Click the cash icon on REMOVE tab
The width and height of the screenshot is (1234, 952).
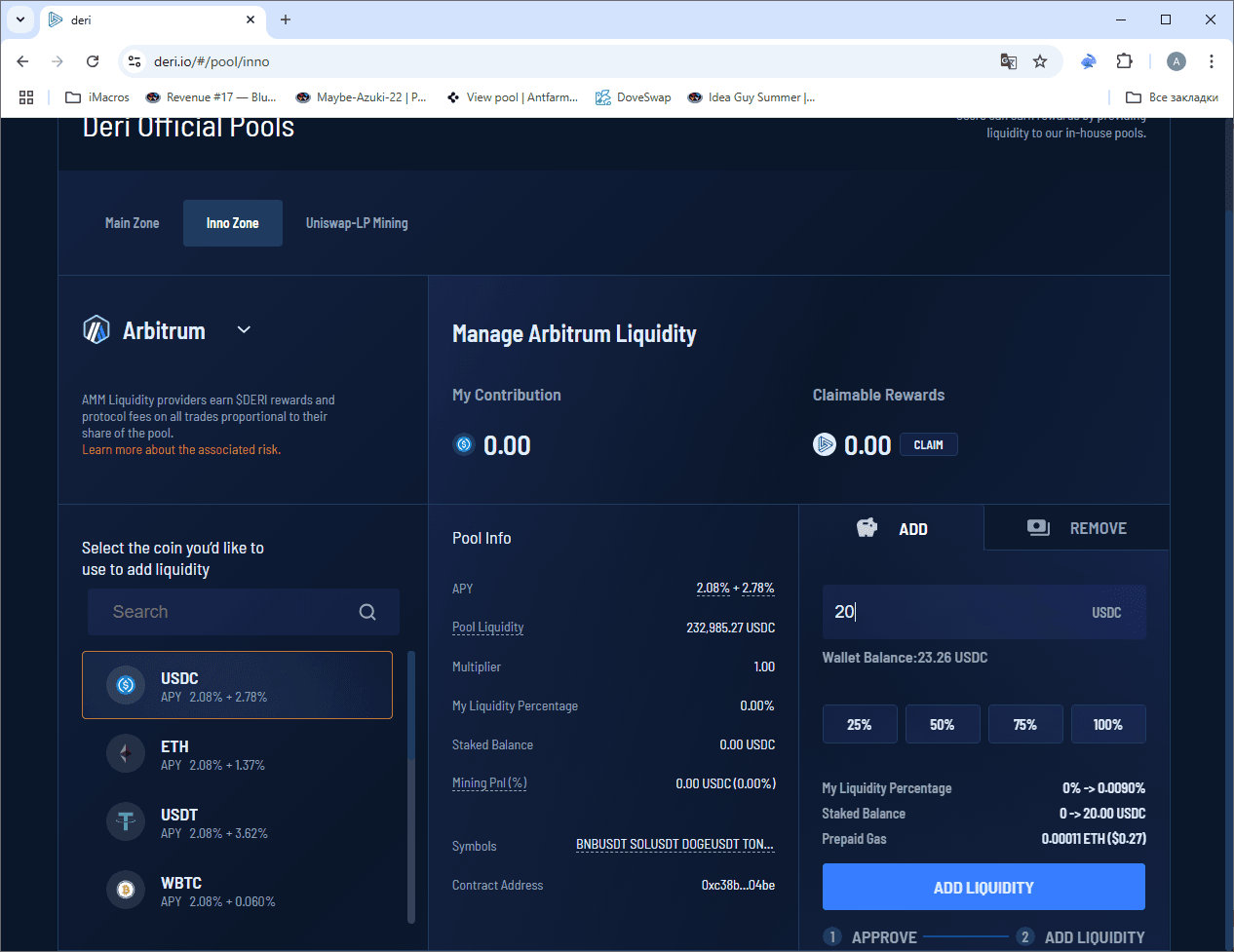(x=1038, y=527)
